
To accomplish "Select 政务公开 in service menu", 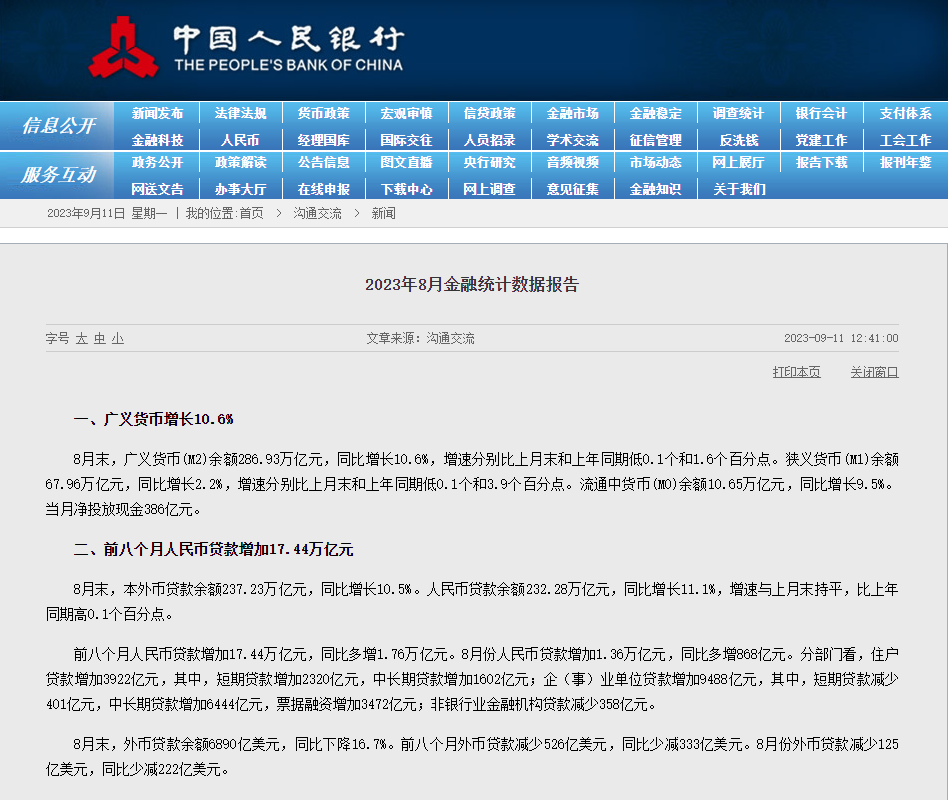I will click(x=157, y=163).
